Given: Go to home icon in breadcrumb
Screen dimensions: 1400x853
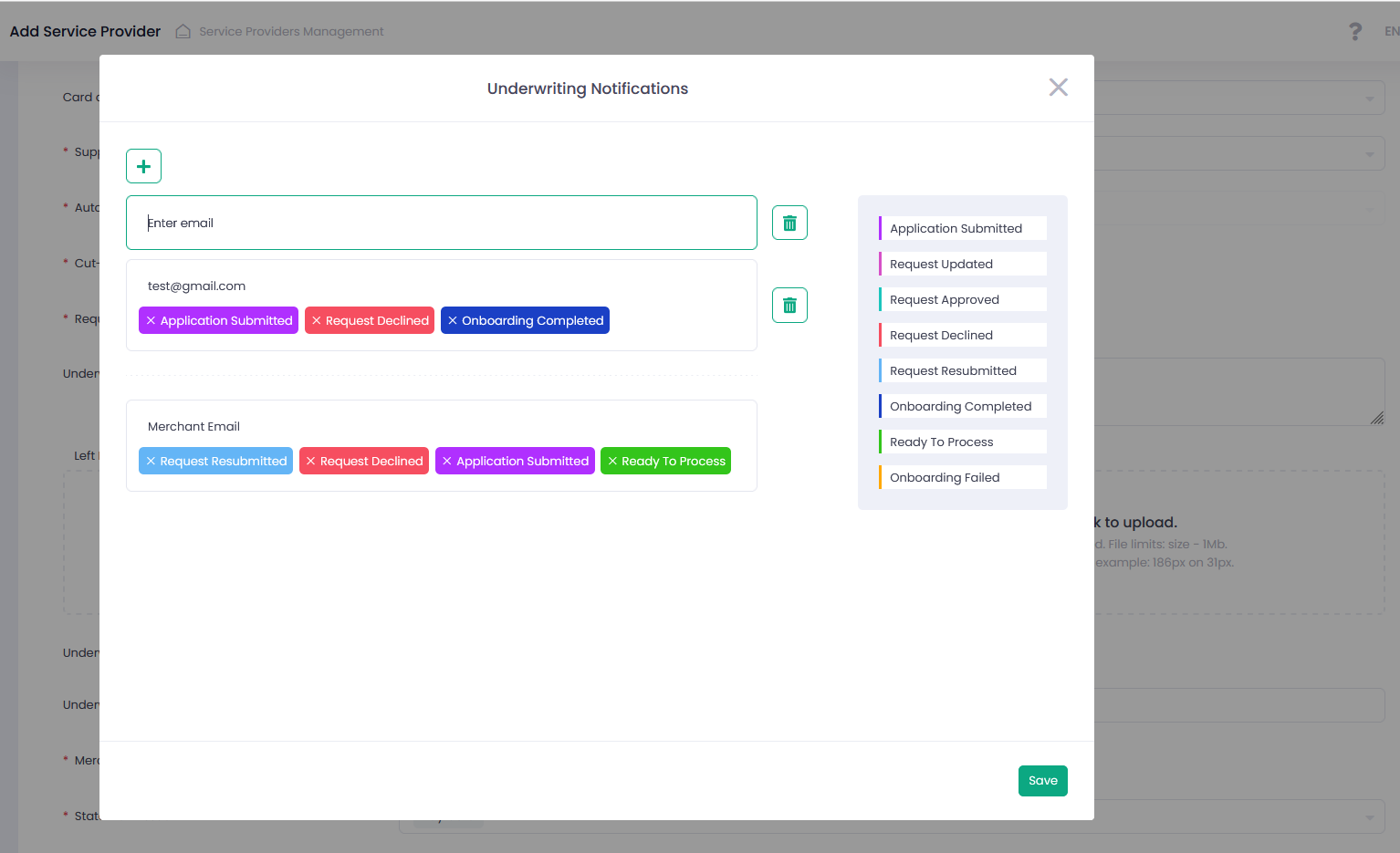Looking at the screenshot, I should [x=183, y=31].
